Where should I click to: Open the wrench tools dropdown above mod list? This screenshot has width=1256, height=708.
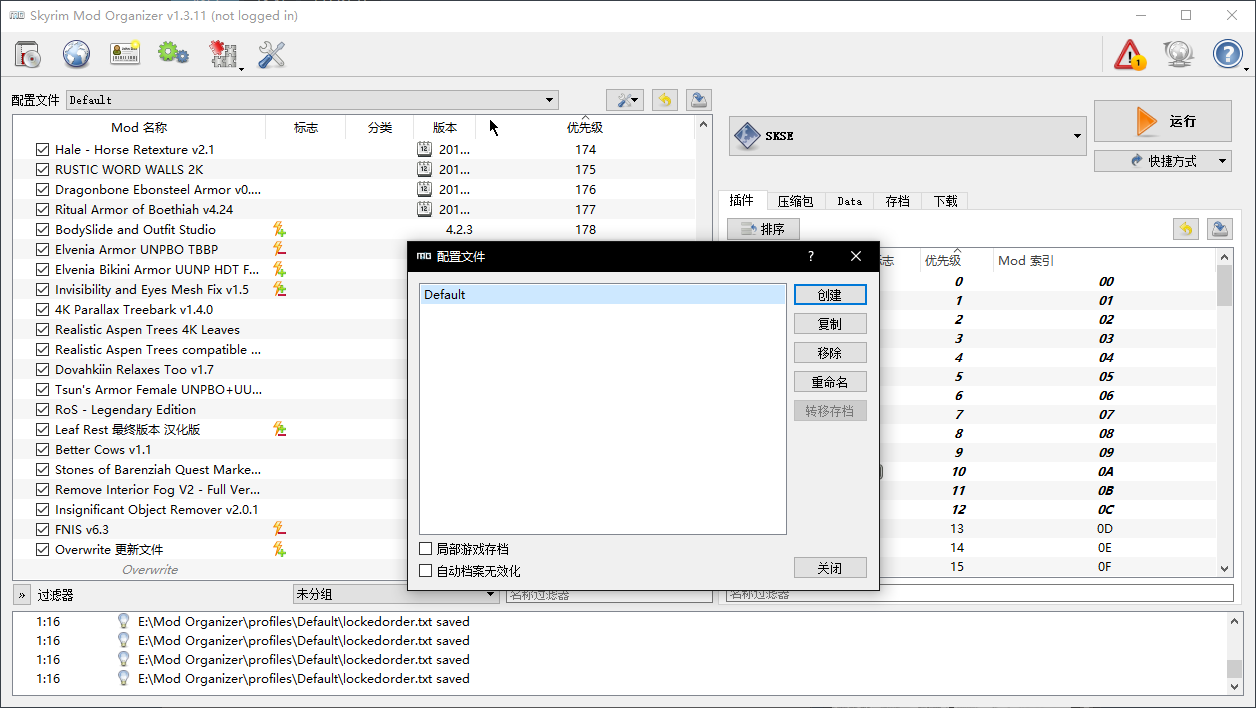626,100
